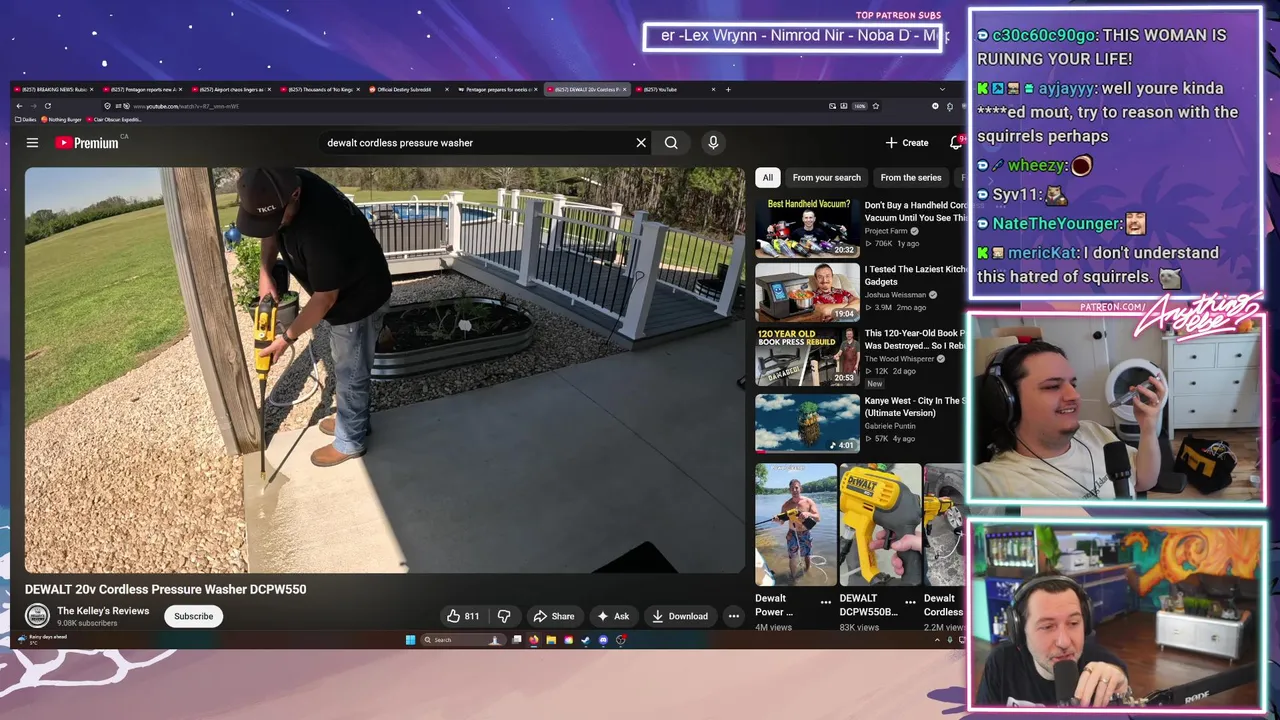1280x720 pixels.
Task: Open Nothing Burger bookmark
Action: point(62,119)
